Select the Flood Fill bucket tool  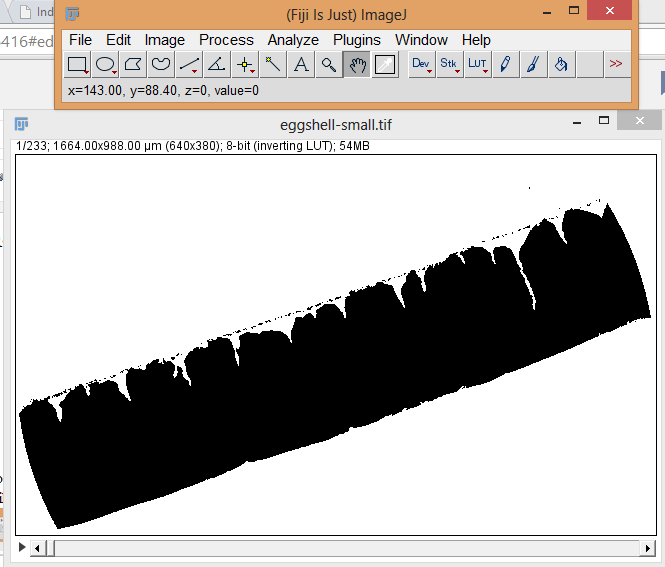(562, 64)
